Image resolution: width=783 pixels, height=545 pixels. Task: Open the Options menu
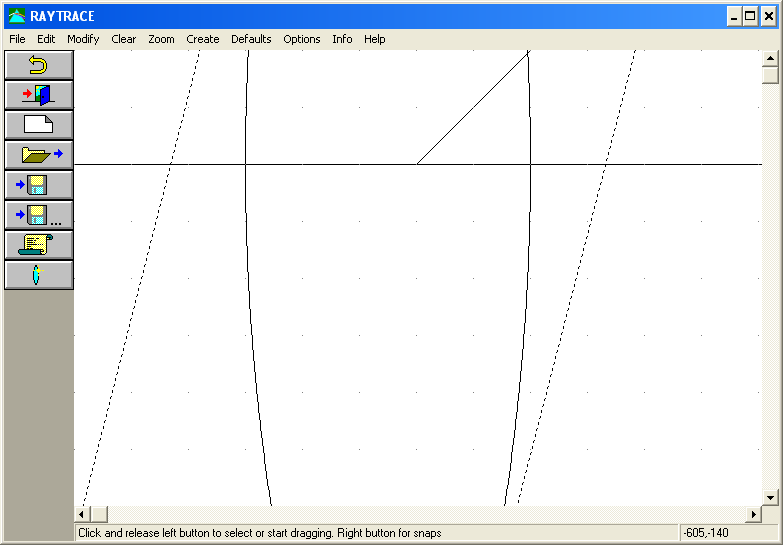(302, 39)
